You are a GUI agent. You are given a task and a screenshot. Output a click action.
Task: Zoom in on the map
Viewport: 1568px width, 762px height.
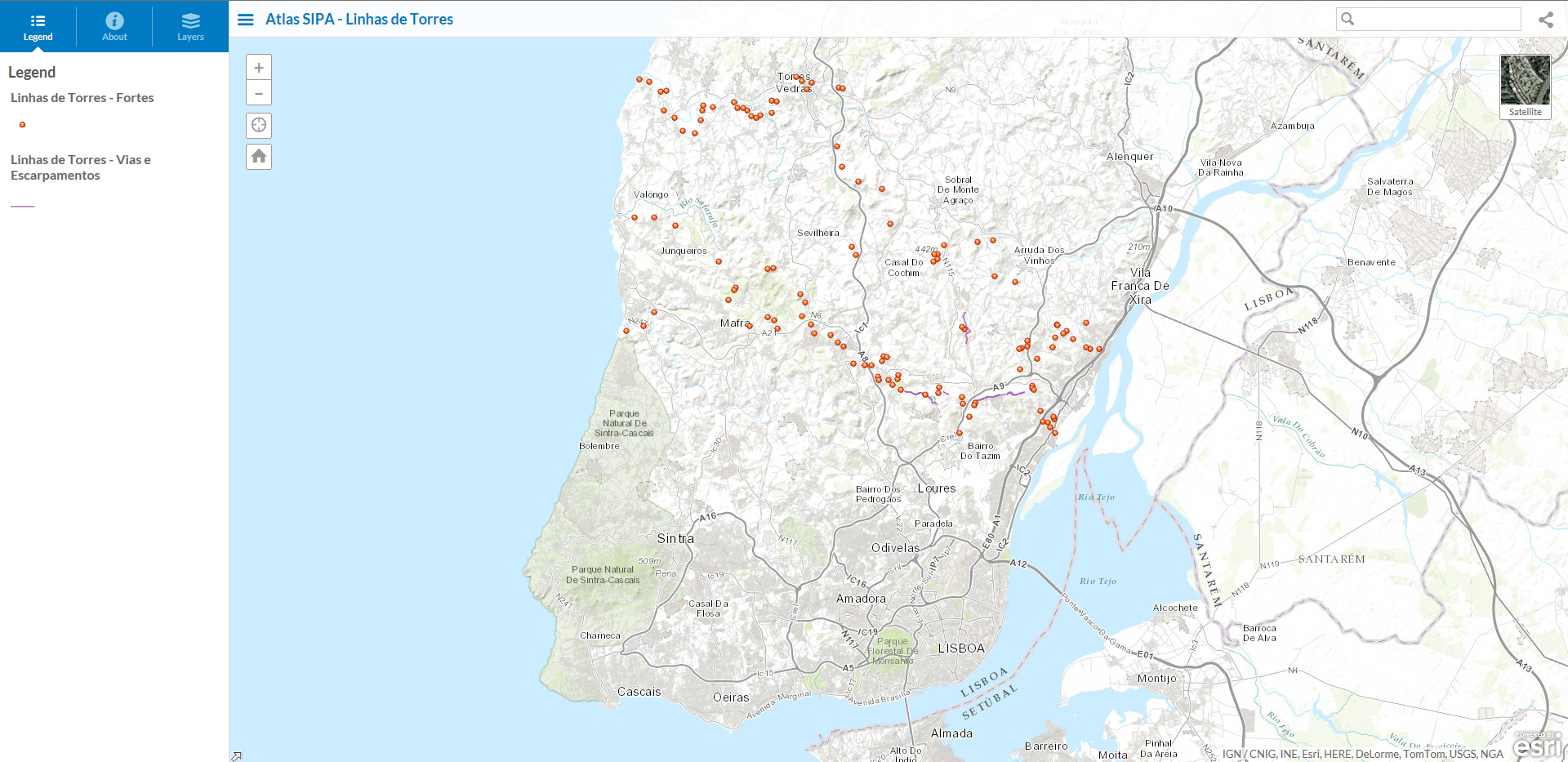[x=259, y=68]
